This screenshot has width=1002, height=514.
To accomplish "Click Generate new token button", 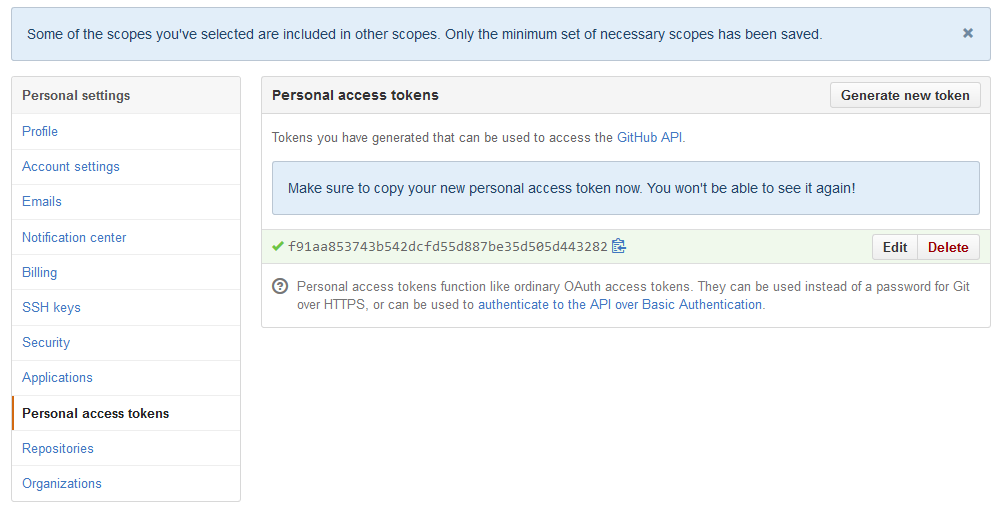I will (x=905, y=95).
